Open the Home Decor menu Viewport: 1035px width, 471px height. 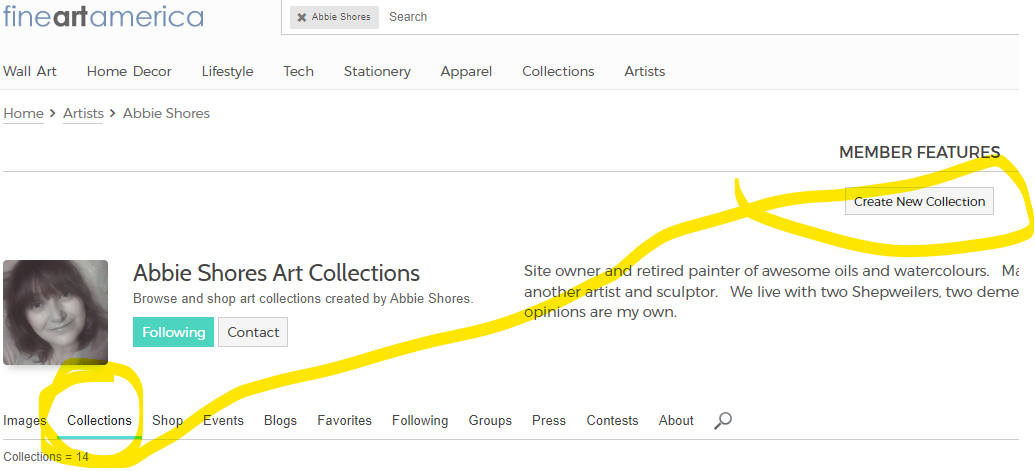click(129, 71)
